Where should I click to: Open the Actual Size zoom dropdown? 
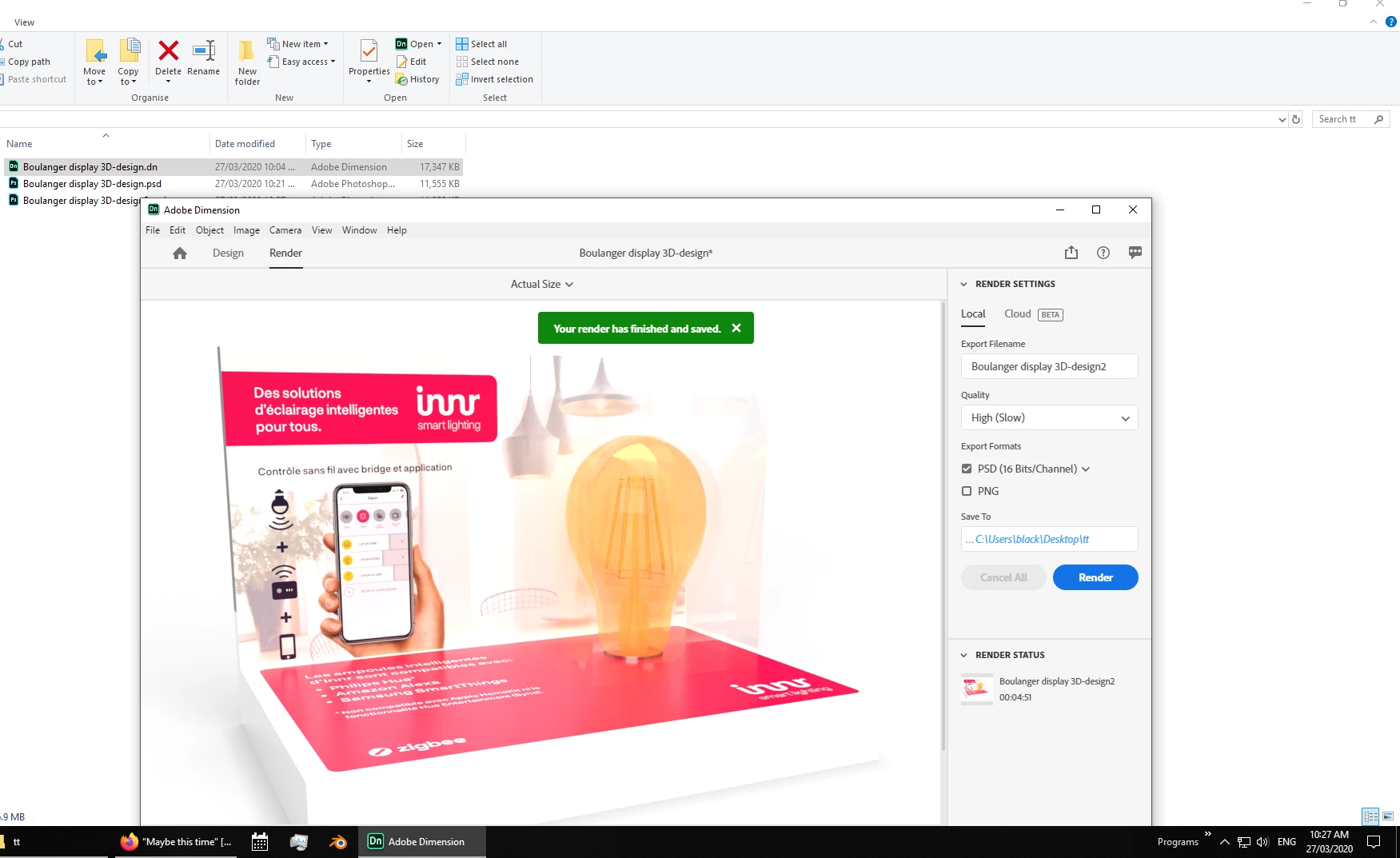click(542, 284)
